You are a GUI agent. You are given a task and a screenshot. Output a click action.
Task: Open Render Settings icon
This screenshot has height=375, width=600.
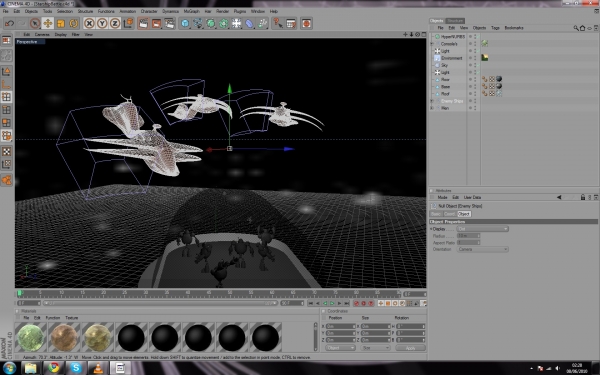click(x=169, y=24)
